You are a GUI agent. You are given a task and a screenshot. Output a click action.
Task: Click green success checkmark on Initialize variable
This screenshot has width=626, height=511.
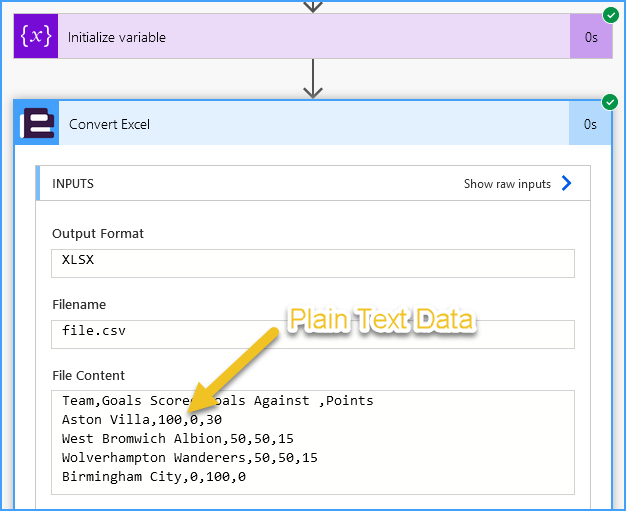611,15
